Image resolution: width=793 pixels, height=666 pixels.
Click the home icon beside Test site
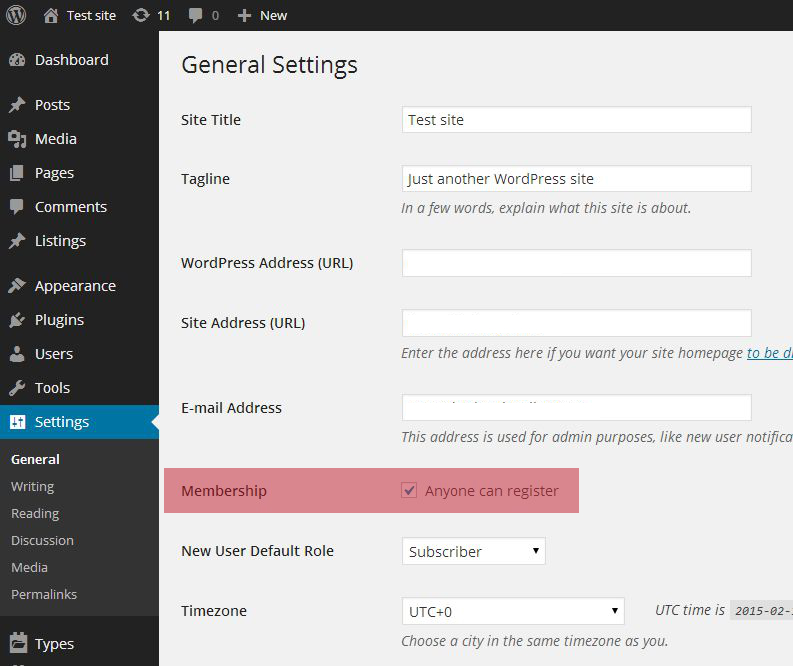pos(51,16)
